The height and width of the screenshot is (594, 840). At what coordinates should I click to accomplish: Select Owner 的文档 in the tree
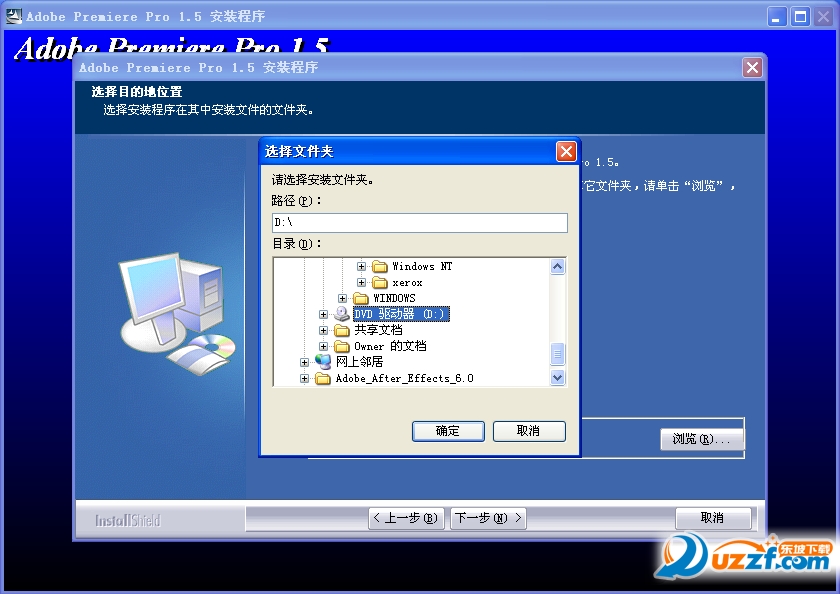click(390, 346)
